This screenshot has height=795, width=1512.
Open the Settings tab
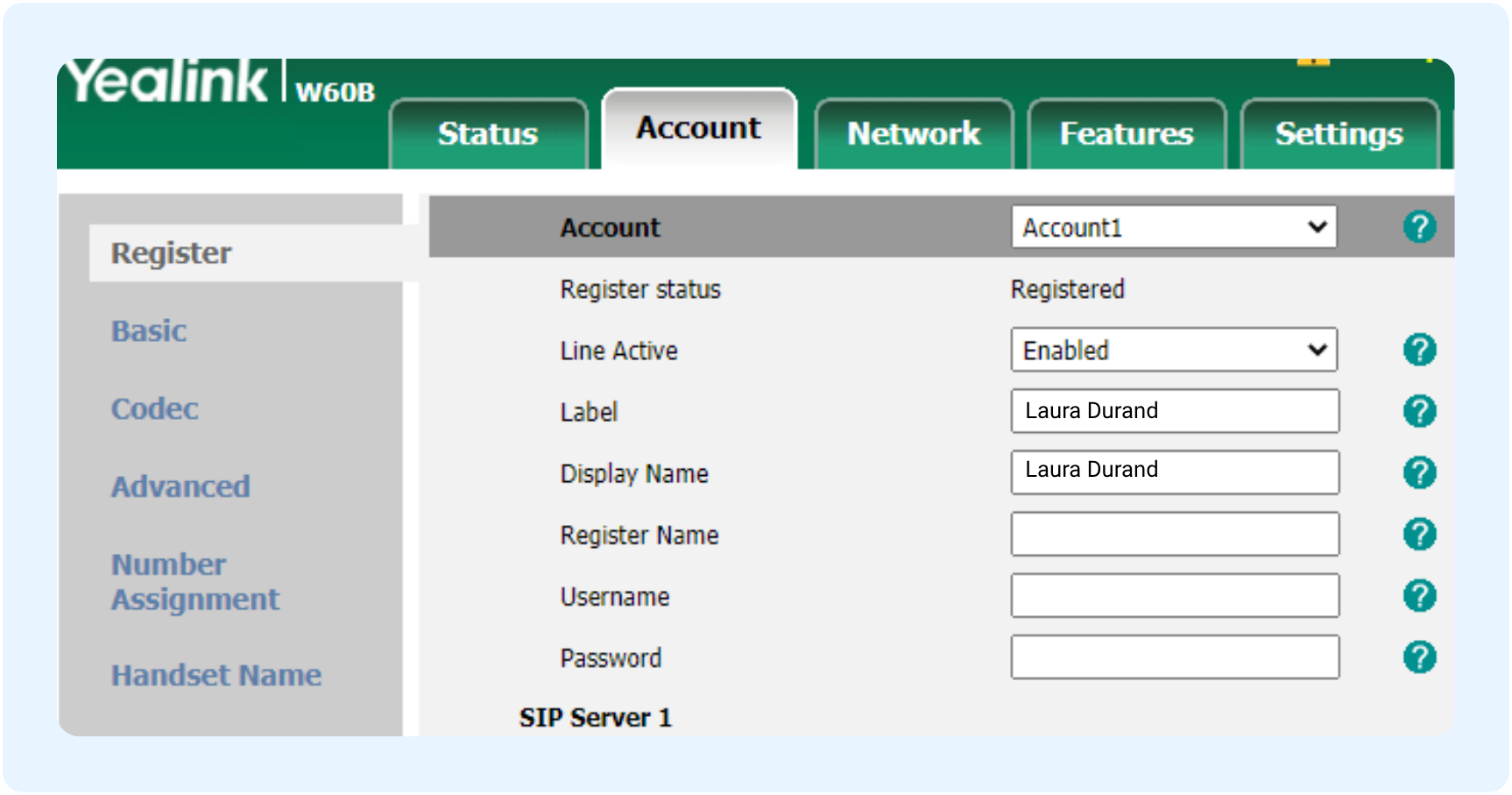1338,134
